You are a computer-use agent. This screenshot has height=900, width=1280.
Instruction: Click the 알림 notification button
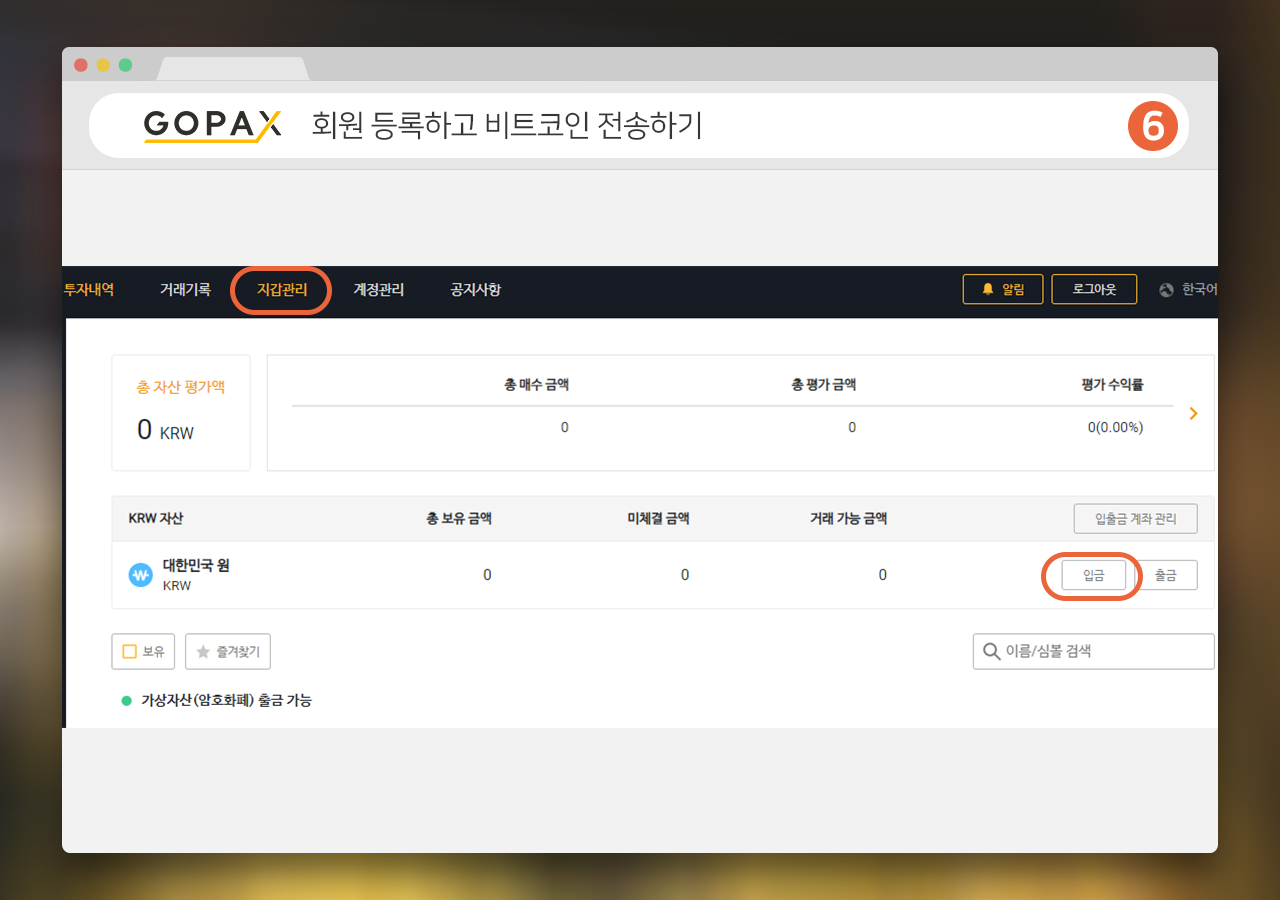pyautogui.click(x=1003, y=289)
